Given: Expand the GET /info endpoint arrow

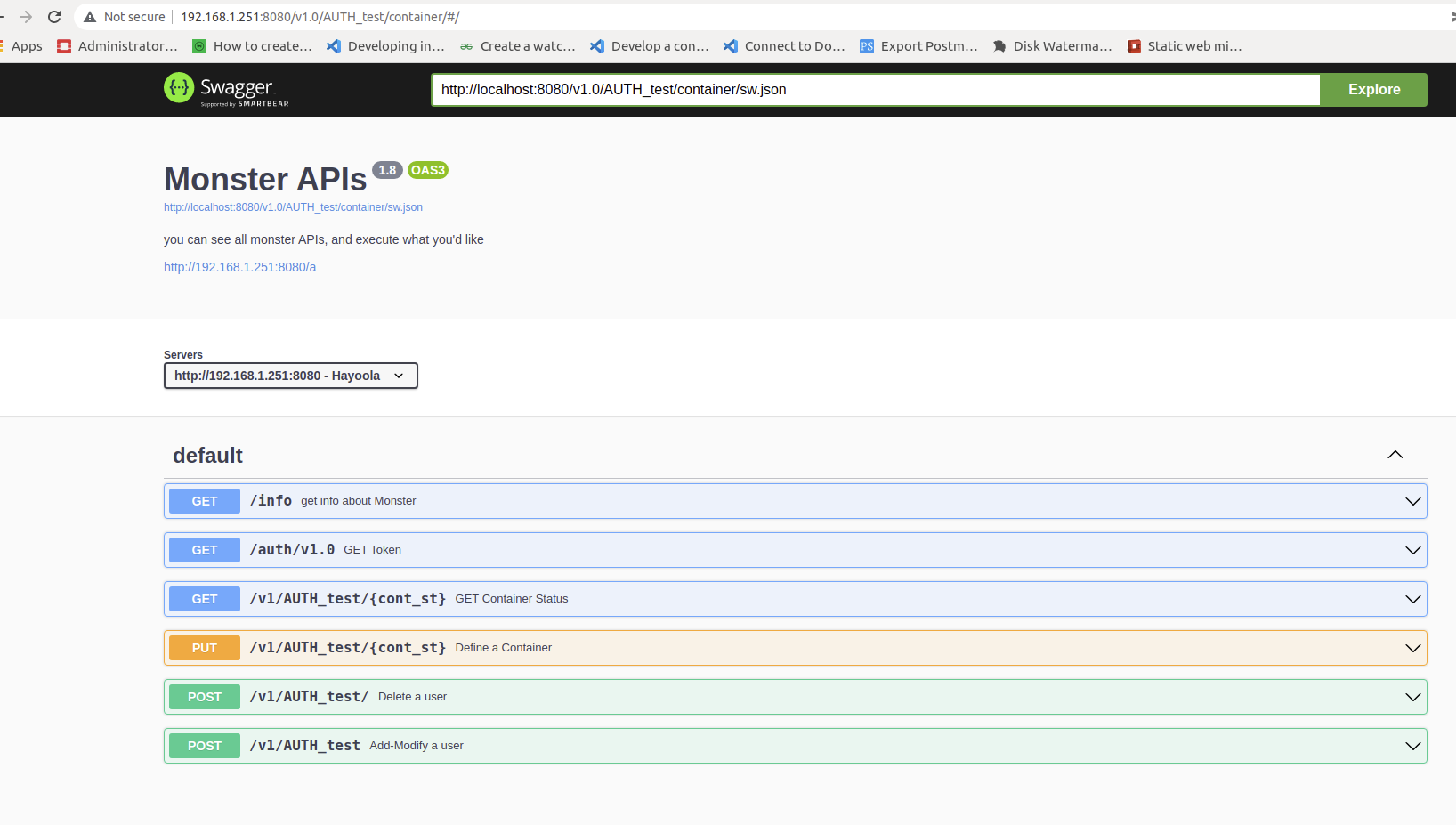Looking at the screenshot, I should click(x=1412, y=501).
